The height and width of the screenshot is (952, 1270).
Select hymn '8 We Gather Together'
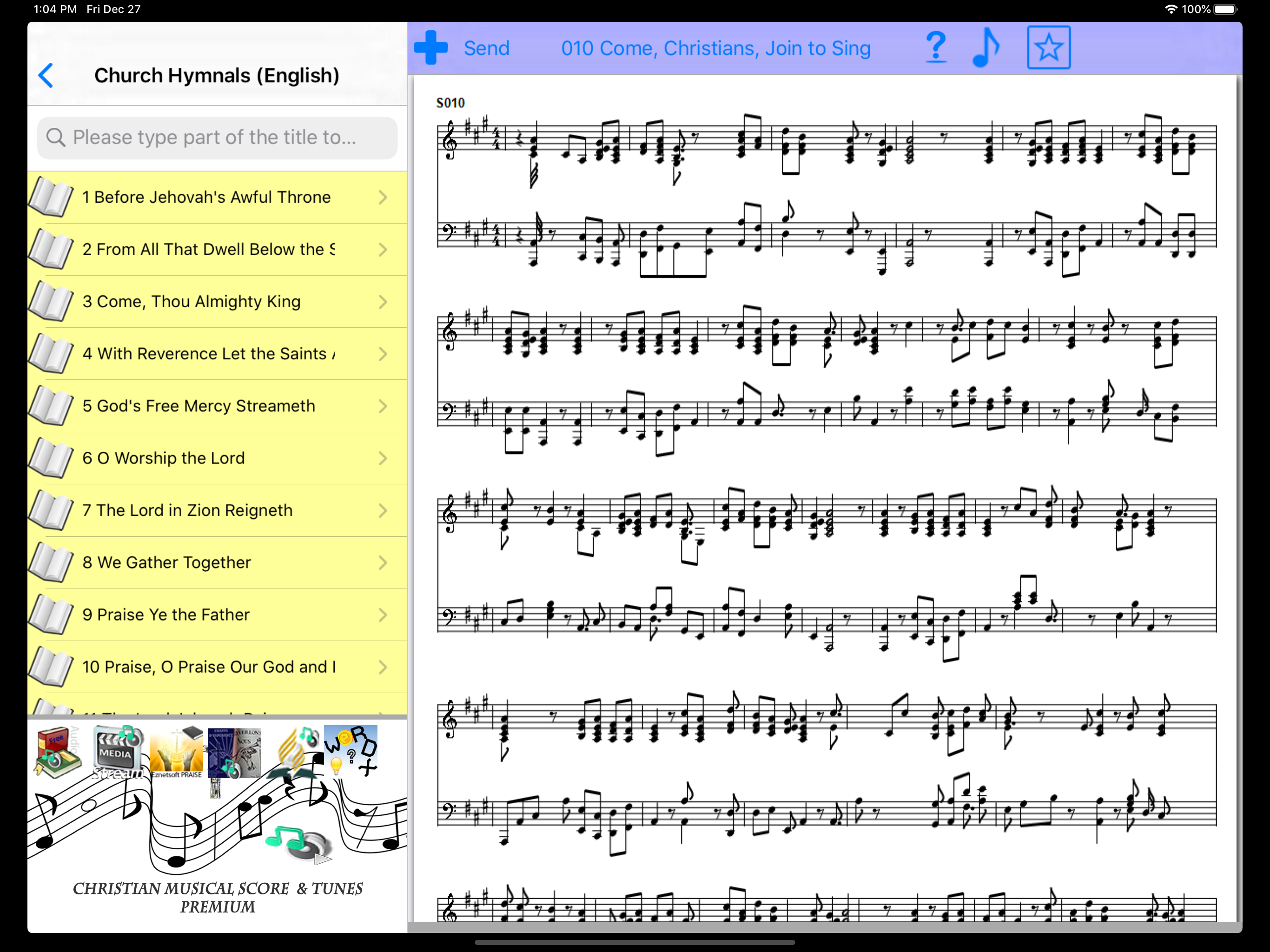pyautogui.click(x=218, y=563)
